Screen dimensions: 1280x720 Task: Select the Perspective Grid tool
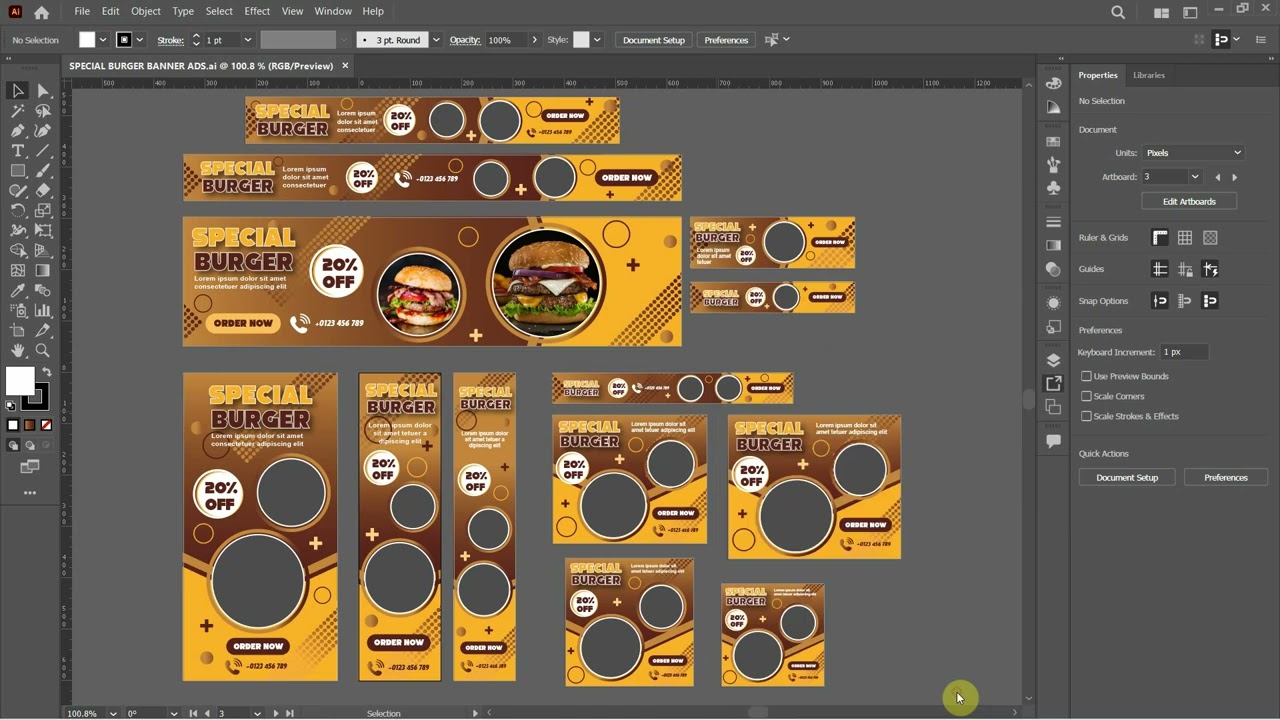[43, 250]
